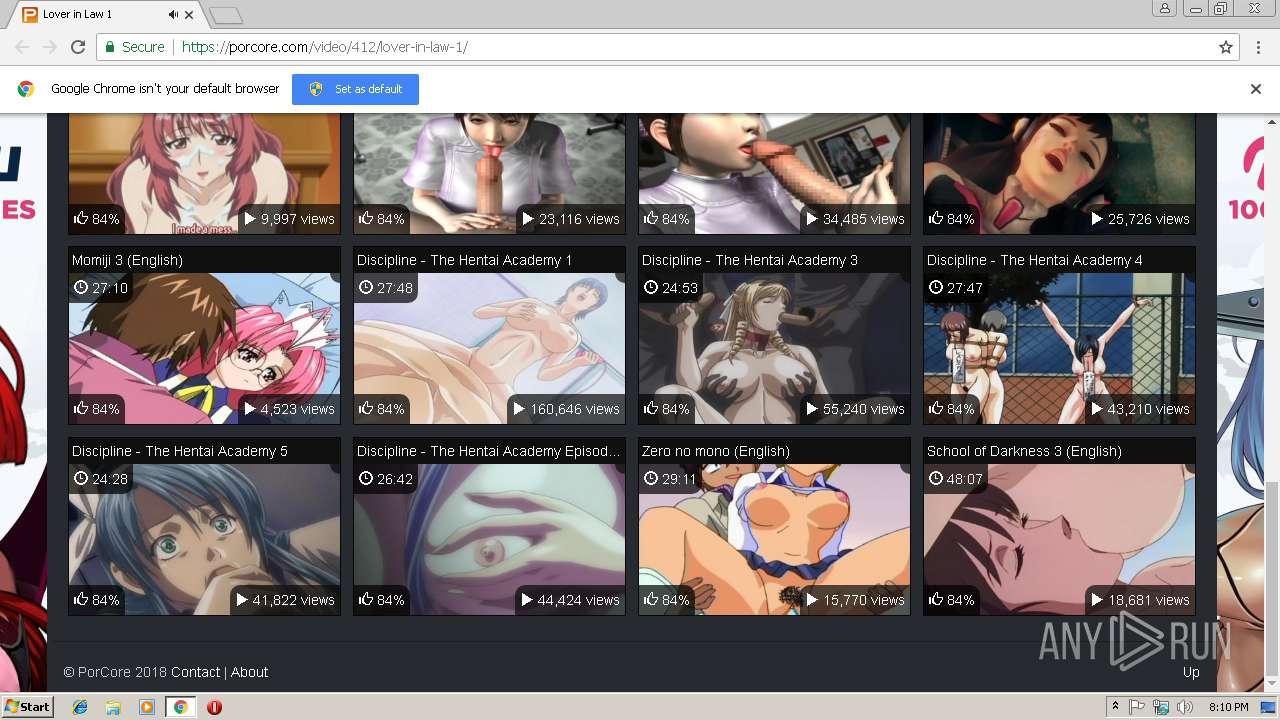Click the Set as default button
Image resolution: width=1280 pixels, height=720 pixels.
click(x=355, y=89)
